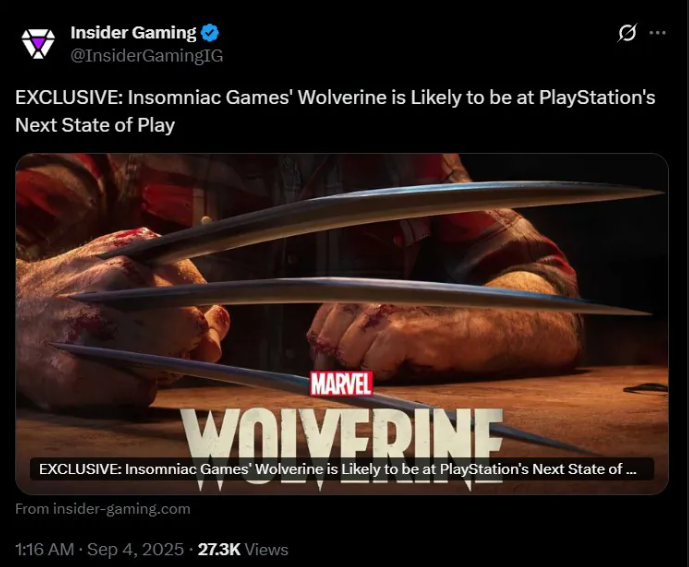The width and height of the screenshot is (689, 567).
Task: Open the 'From insider-gaming.com' source link
Action: (x=103, y=509)
